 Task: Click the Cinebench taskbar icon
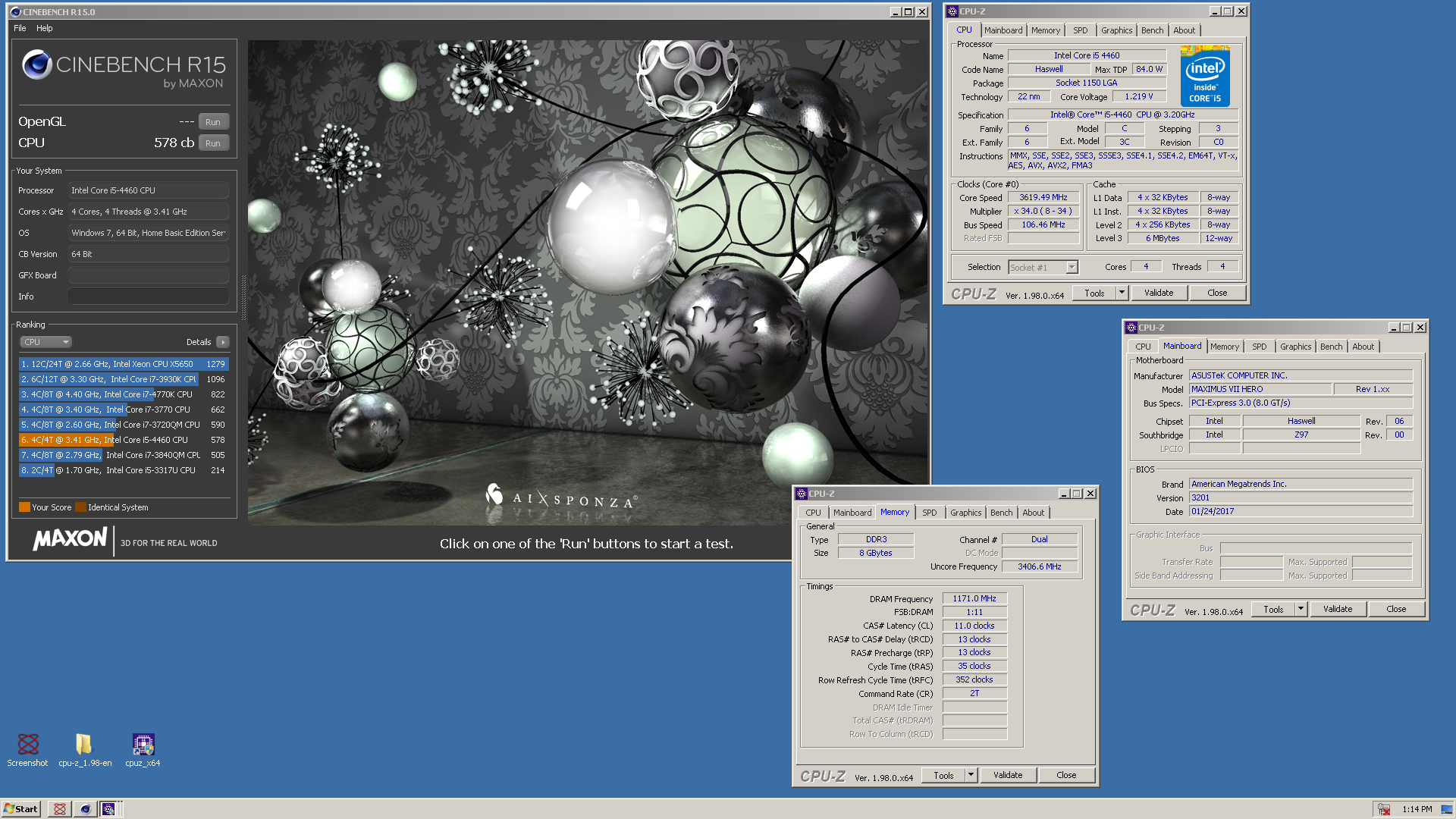85,809
